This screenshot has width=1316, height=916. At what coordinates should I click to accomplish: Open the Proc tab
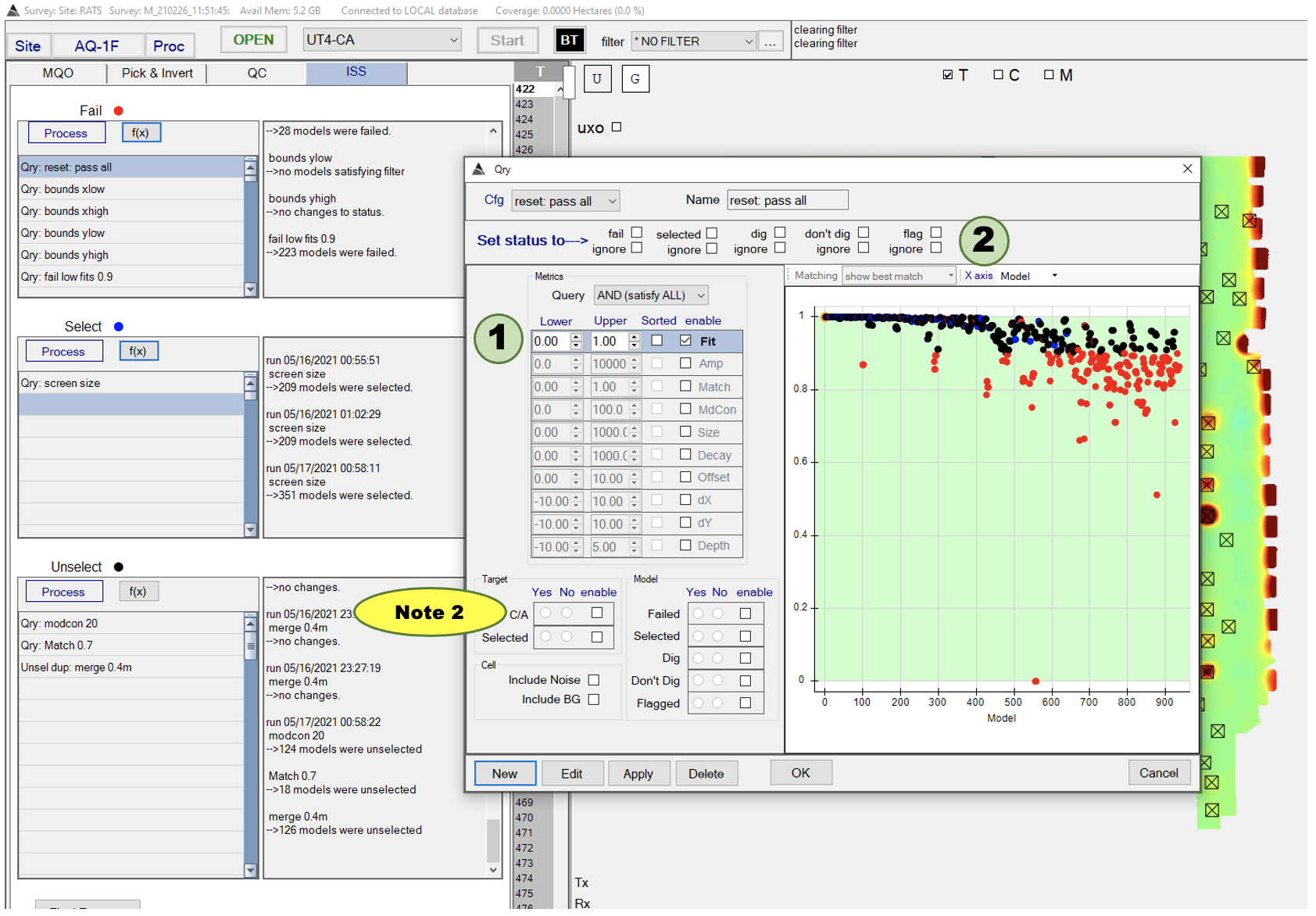(169, 45)
